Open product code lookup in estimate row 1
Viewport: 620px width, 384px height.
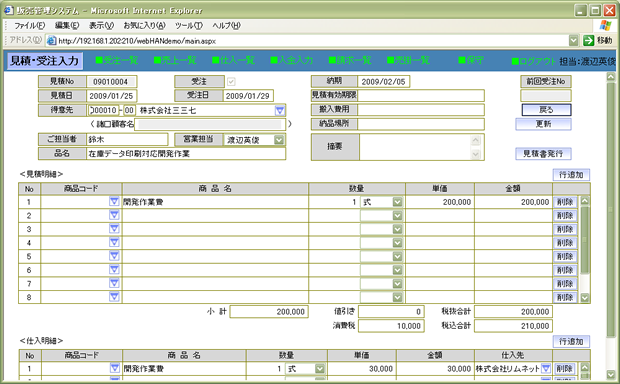(114, 202)
